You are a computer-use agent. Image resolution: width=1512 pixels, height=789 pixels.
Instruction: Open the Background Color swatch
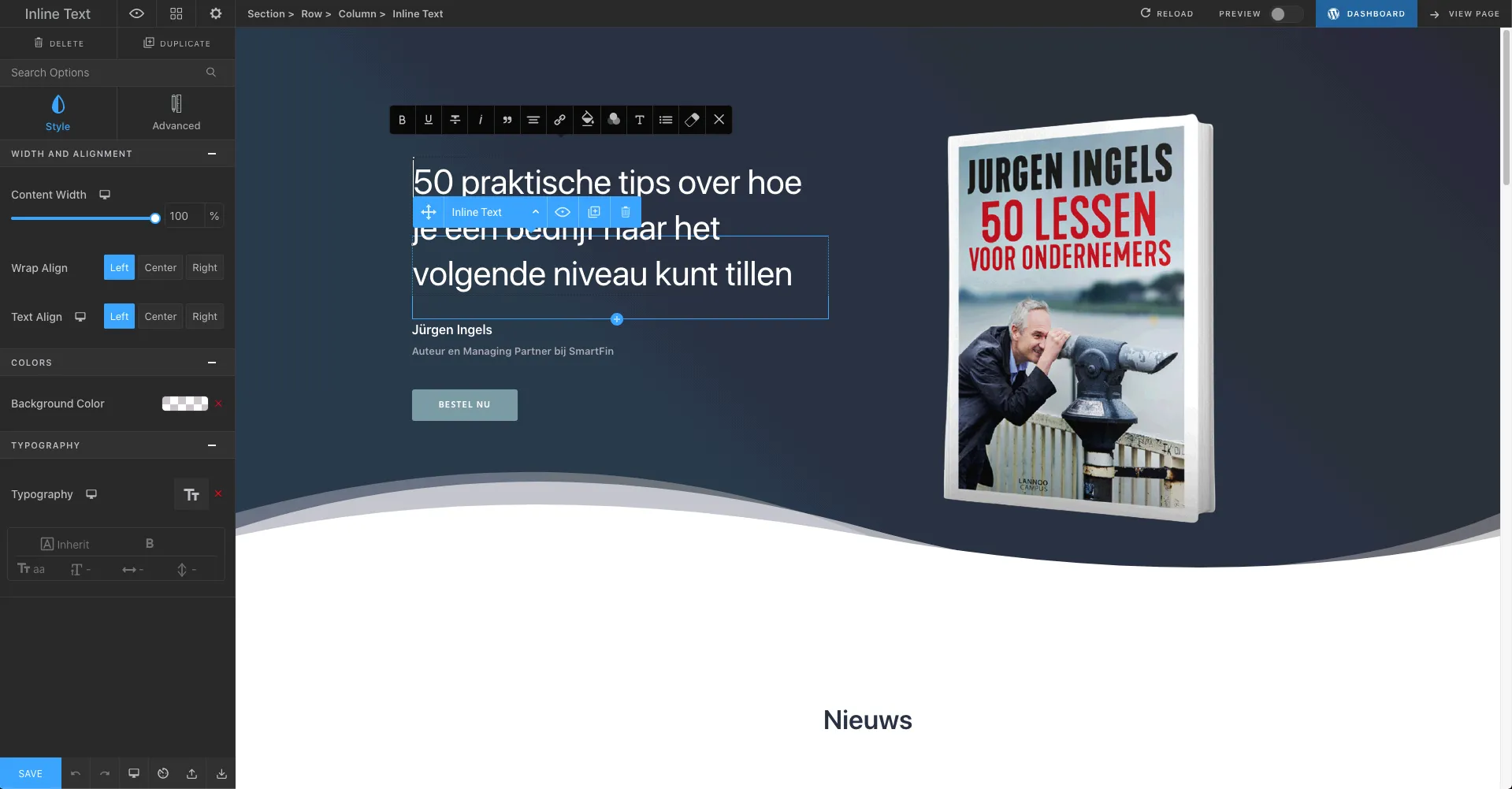[x=185, y=404]
